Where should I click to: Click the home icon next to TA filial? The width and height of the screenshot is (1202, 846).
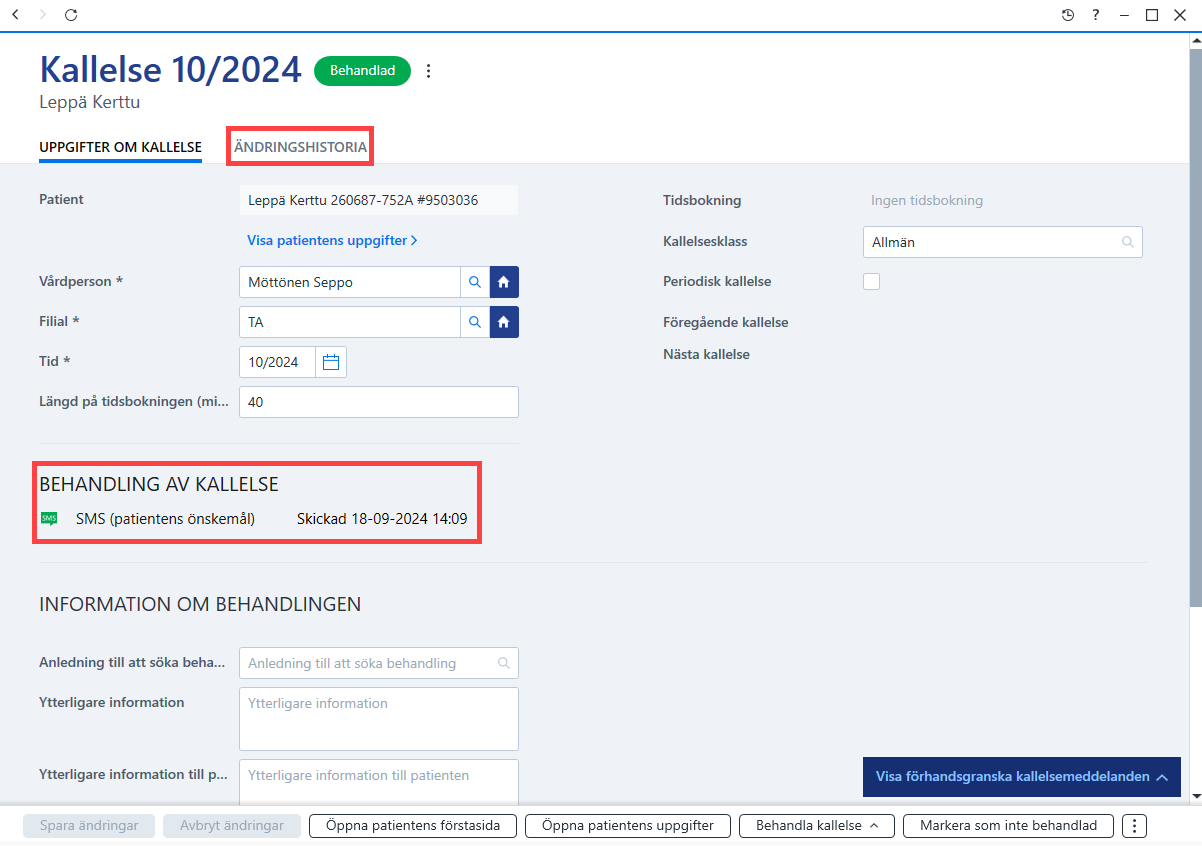[x=504, y=322]
